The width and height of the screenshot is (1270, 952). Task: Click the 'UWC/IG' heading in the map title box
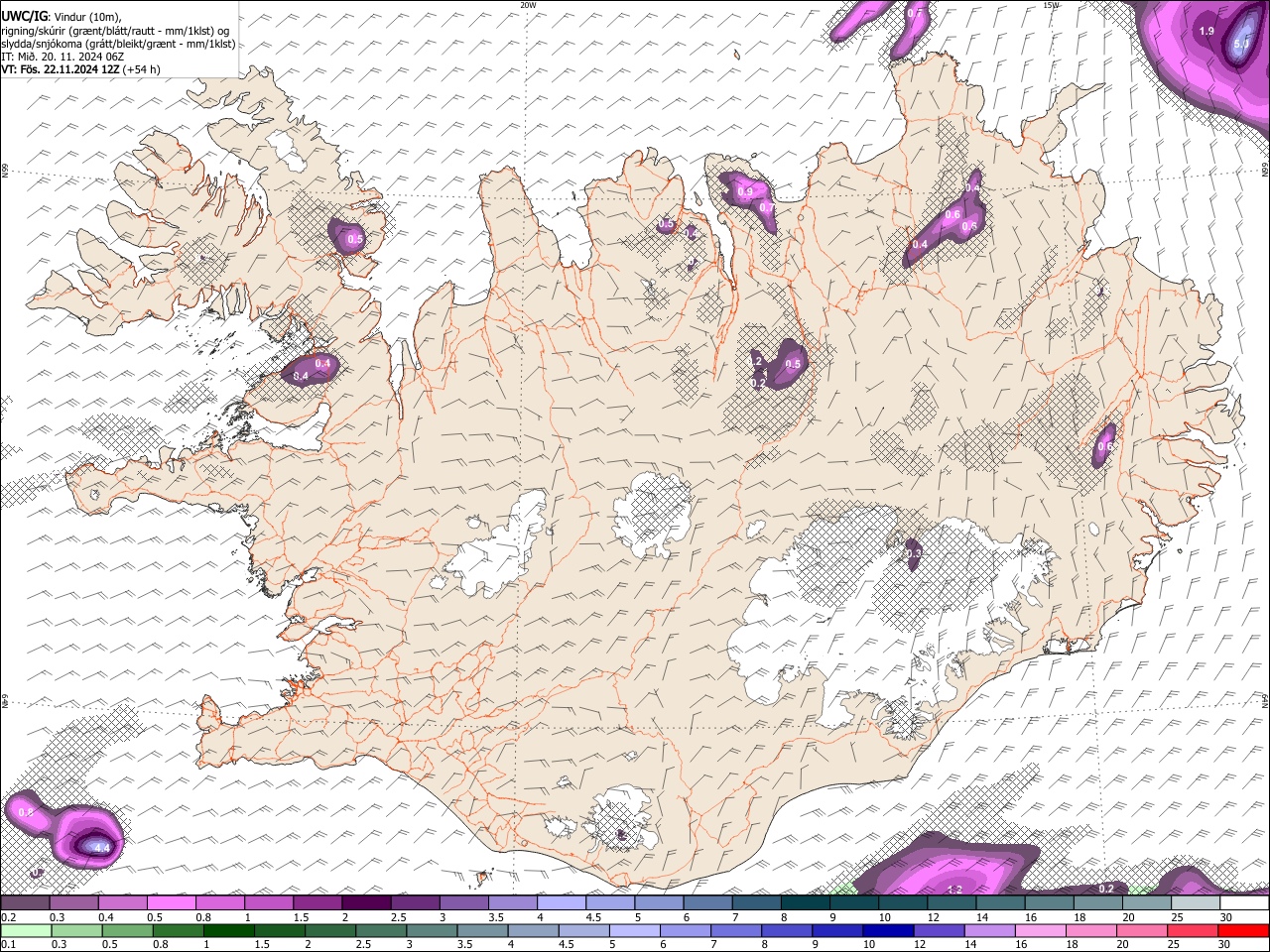25,16
